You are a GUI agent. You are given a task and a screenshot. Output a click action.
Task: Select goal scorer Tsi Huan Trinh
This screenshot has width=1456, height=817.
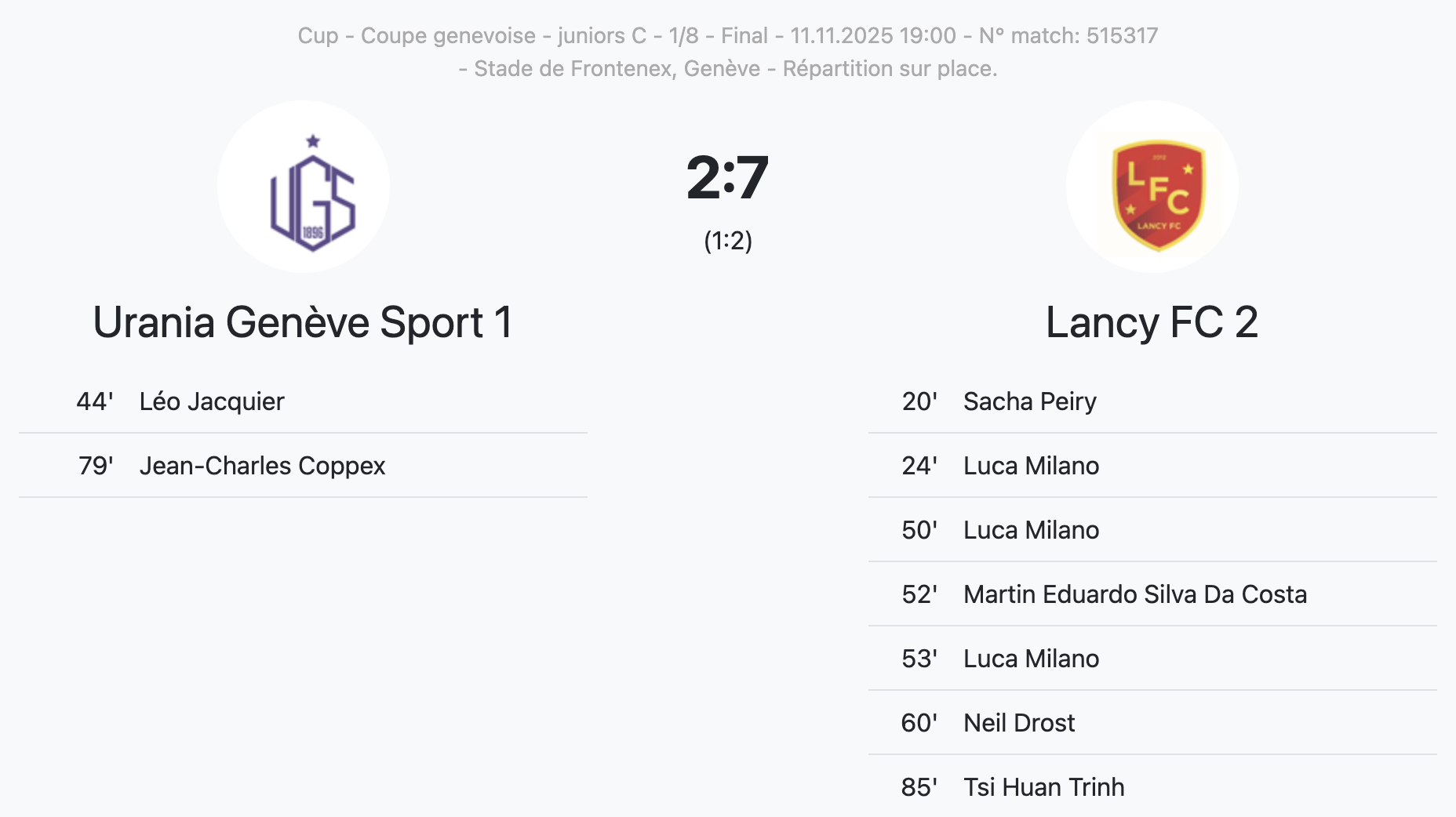point(1043,787)
